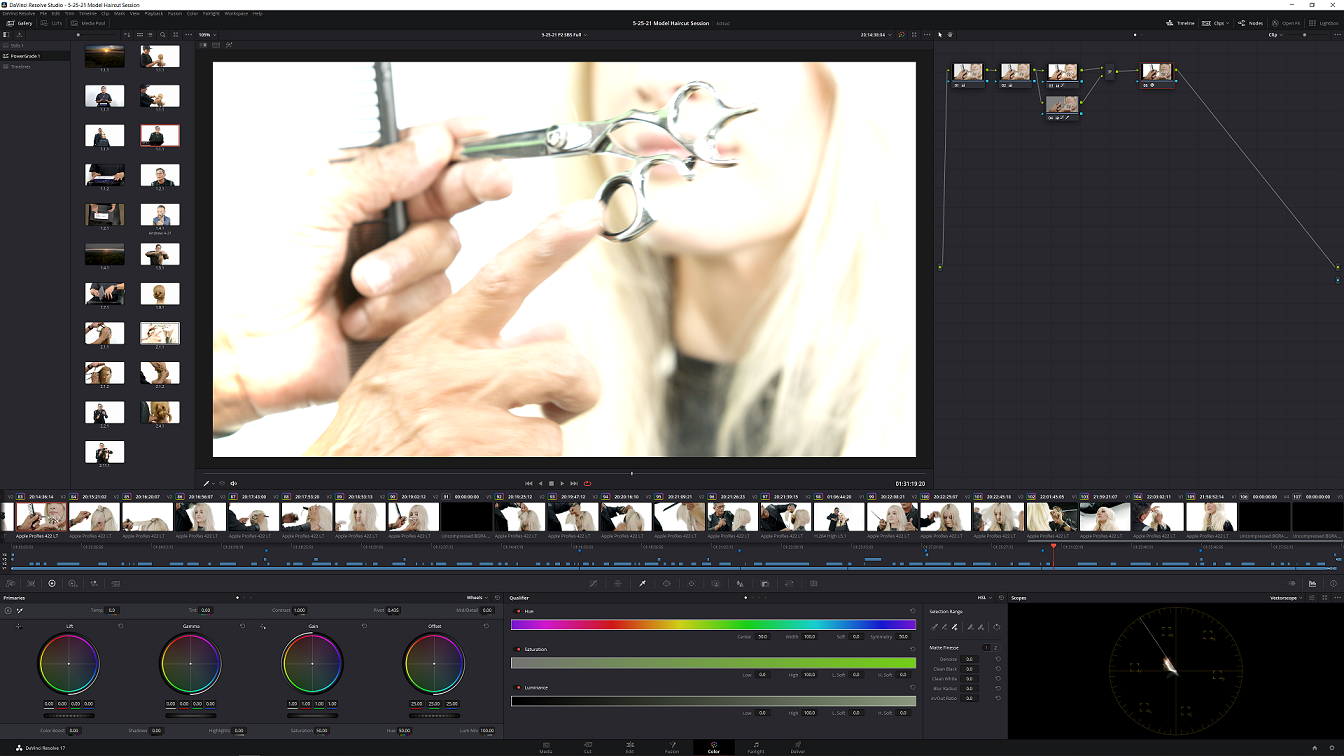Click the Selection Range picker tool
Screen dimensions: 1344x756
(x=935, y=627)
